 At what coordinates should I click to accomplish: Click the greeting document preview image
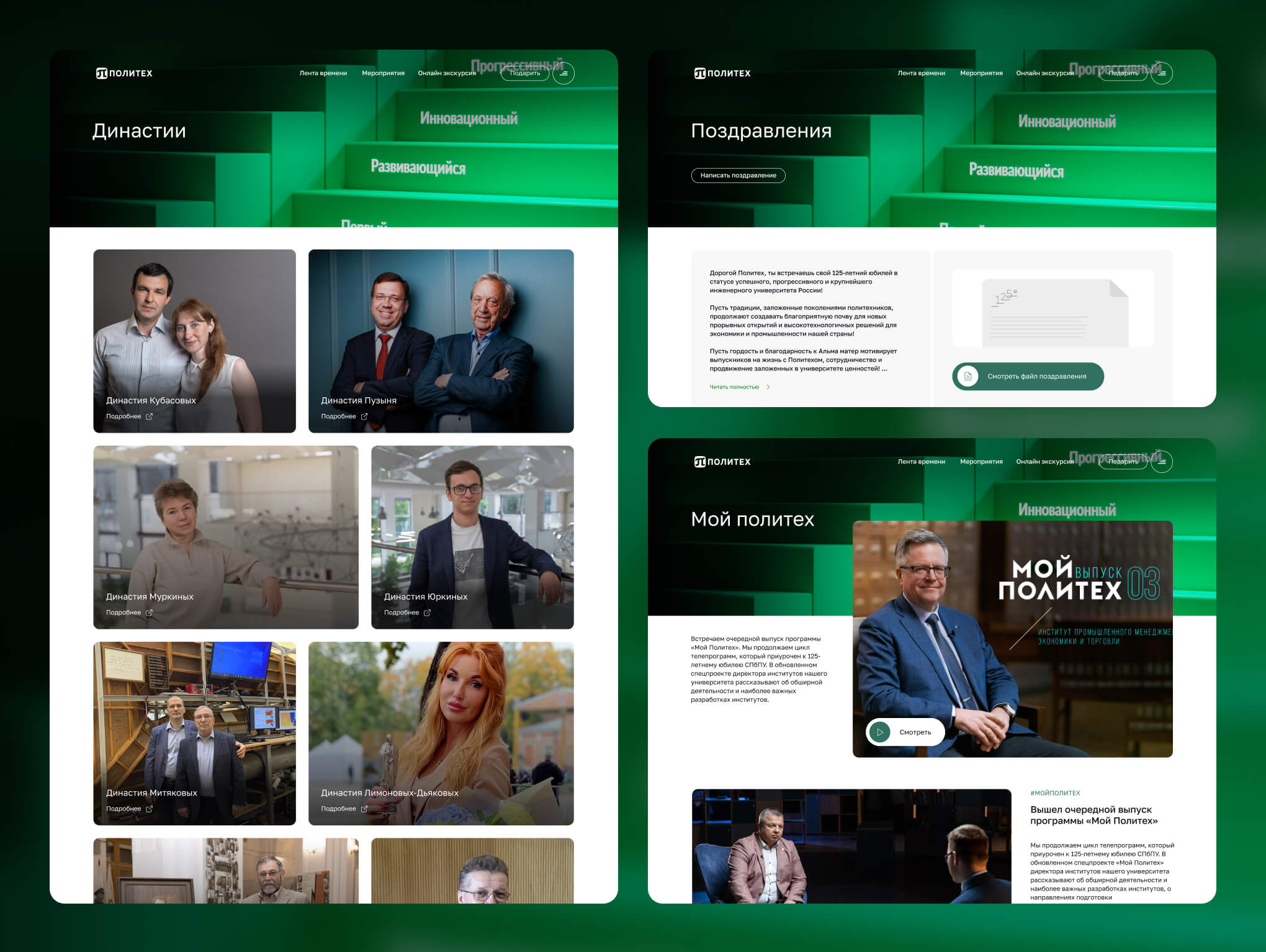(1054, 308)
